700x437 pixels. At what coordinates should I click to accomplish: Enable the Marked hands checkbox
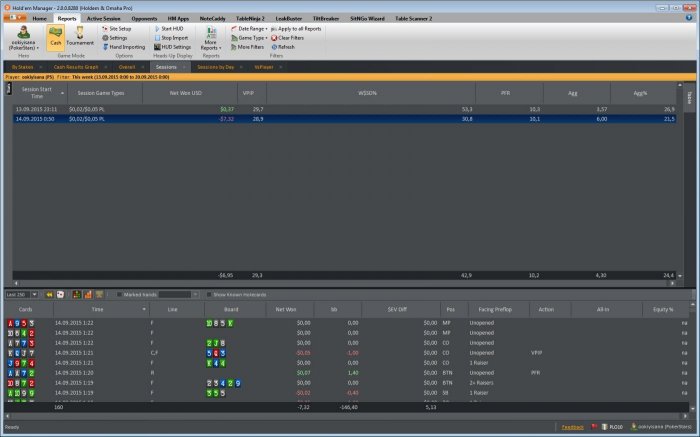pyautogui.click(x=118, y=295)
